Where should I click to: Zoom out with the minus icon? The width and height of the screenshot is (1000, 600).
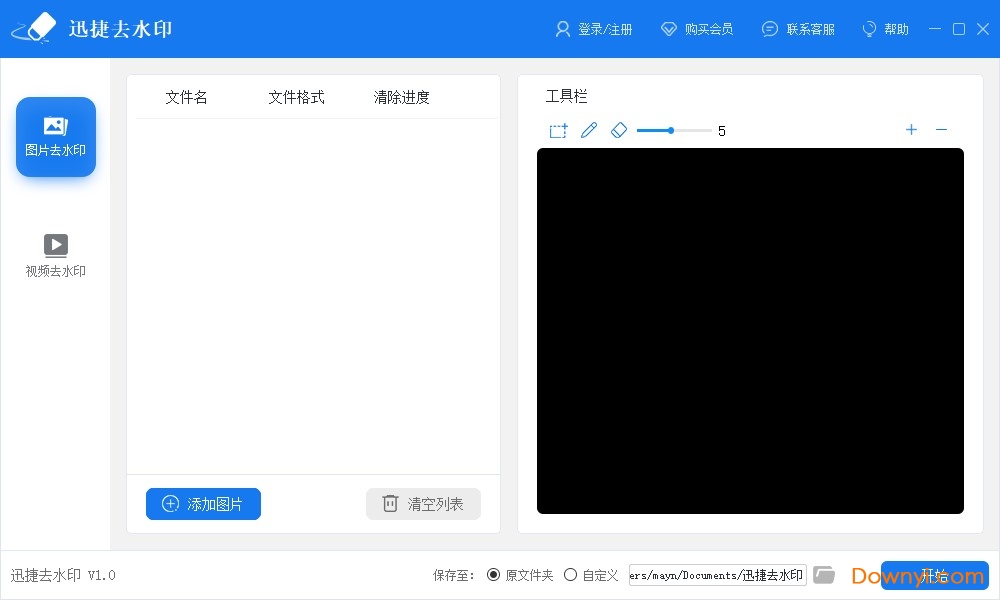pyautogui.click(x=941, y=130)
